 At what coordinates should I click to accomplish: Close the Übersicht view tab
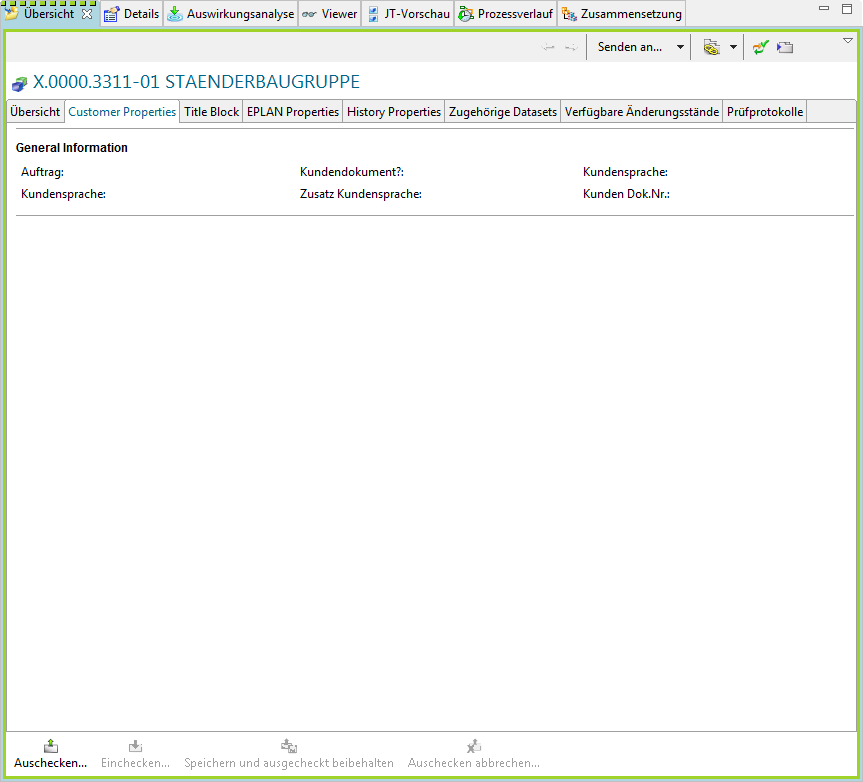87,14
